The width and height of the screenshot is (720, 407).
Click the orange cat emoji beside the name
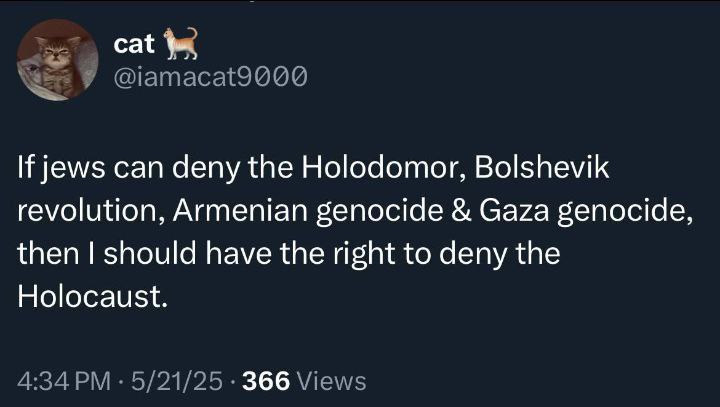[181, 44]
